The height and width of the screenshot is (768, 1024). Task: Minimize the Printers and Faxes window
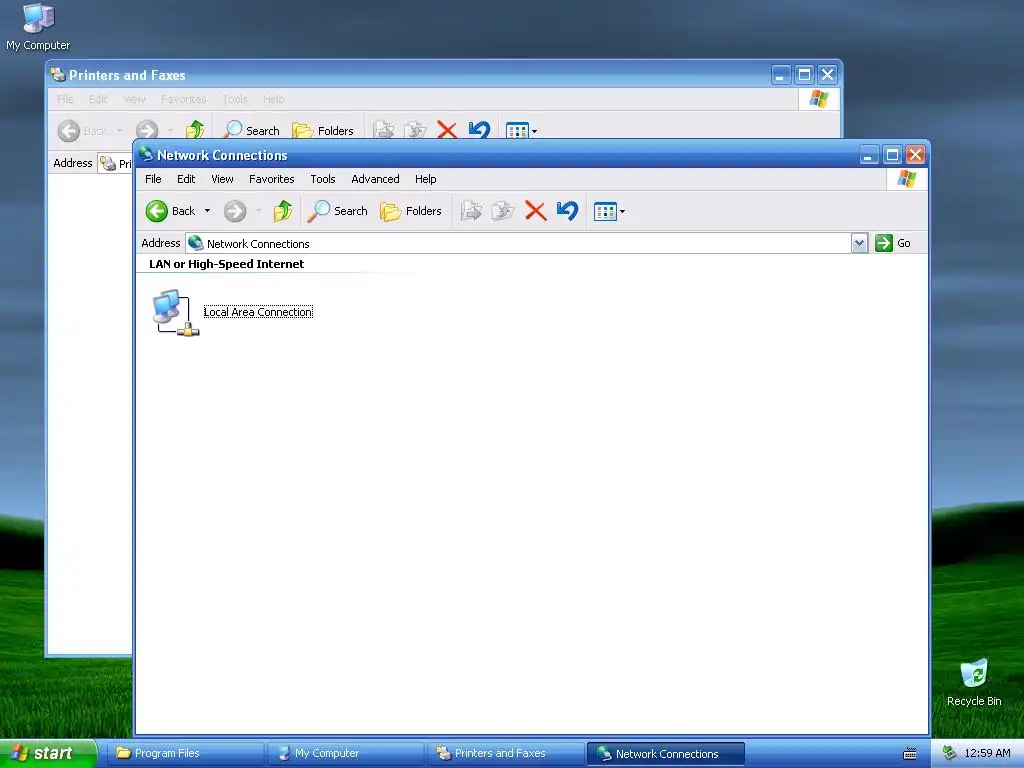pyautogui.click(x=781, y=75)
